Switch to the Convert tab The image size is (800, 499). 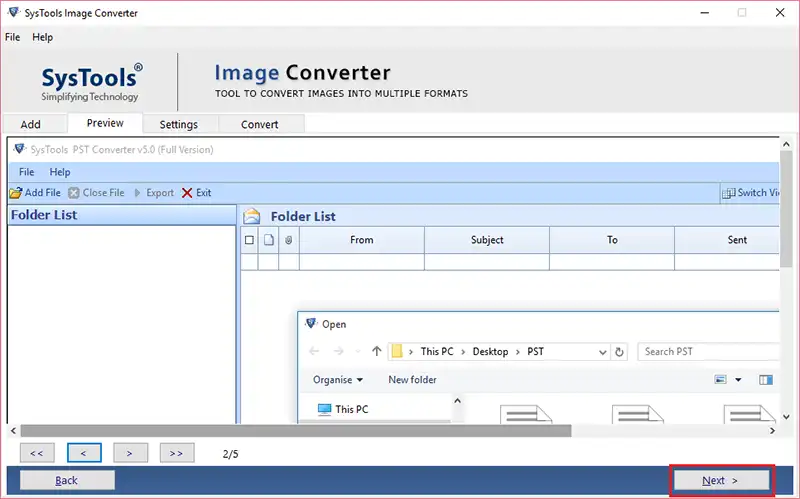[260, 124]
